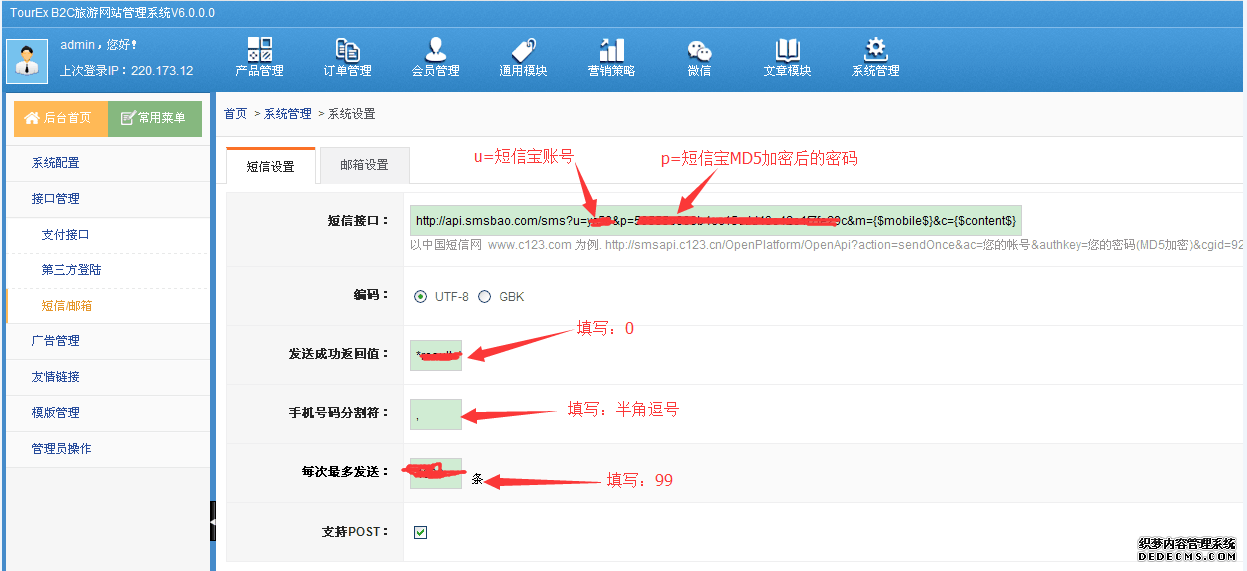Open the 订单管理 order management icon
The width and height of the screenshot is (1247, 571).
[x=347, y=50]
